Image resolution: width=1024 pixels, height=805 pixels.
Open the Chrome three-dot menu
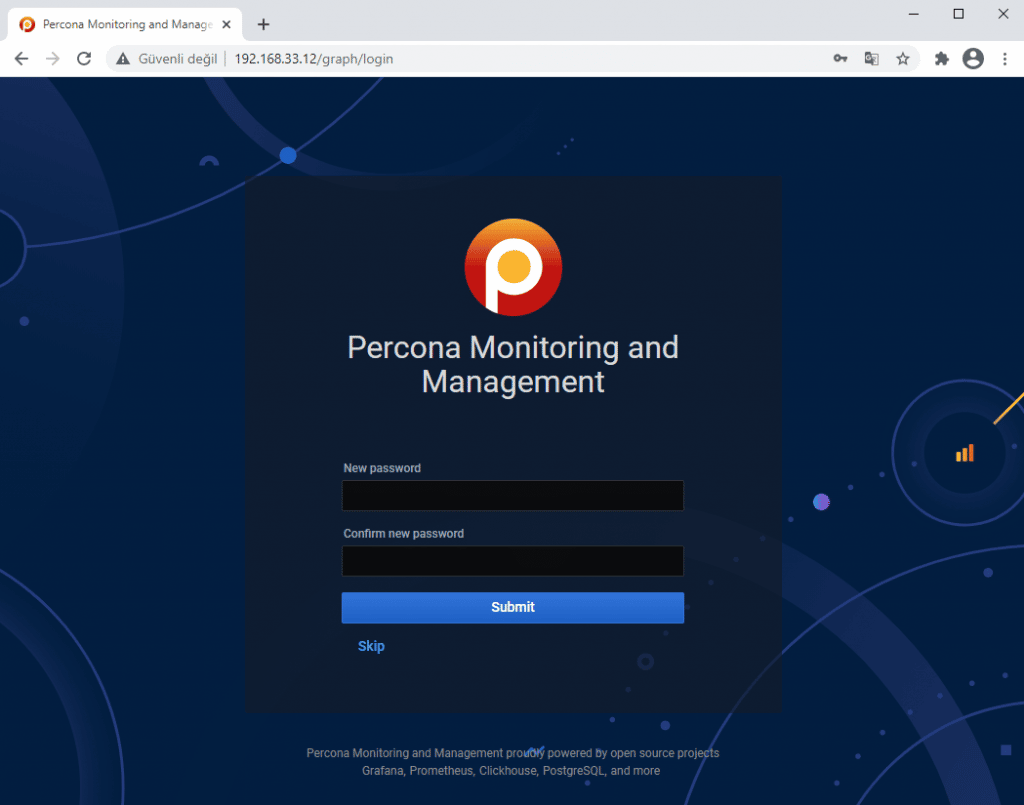click(1006, 58)
